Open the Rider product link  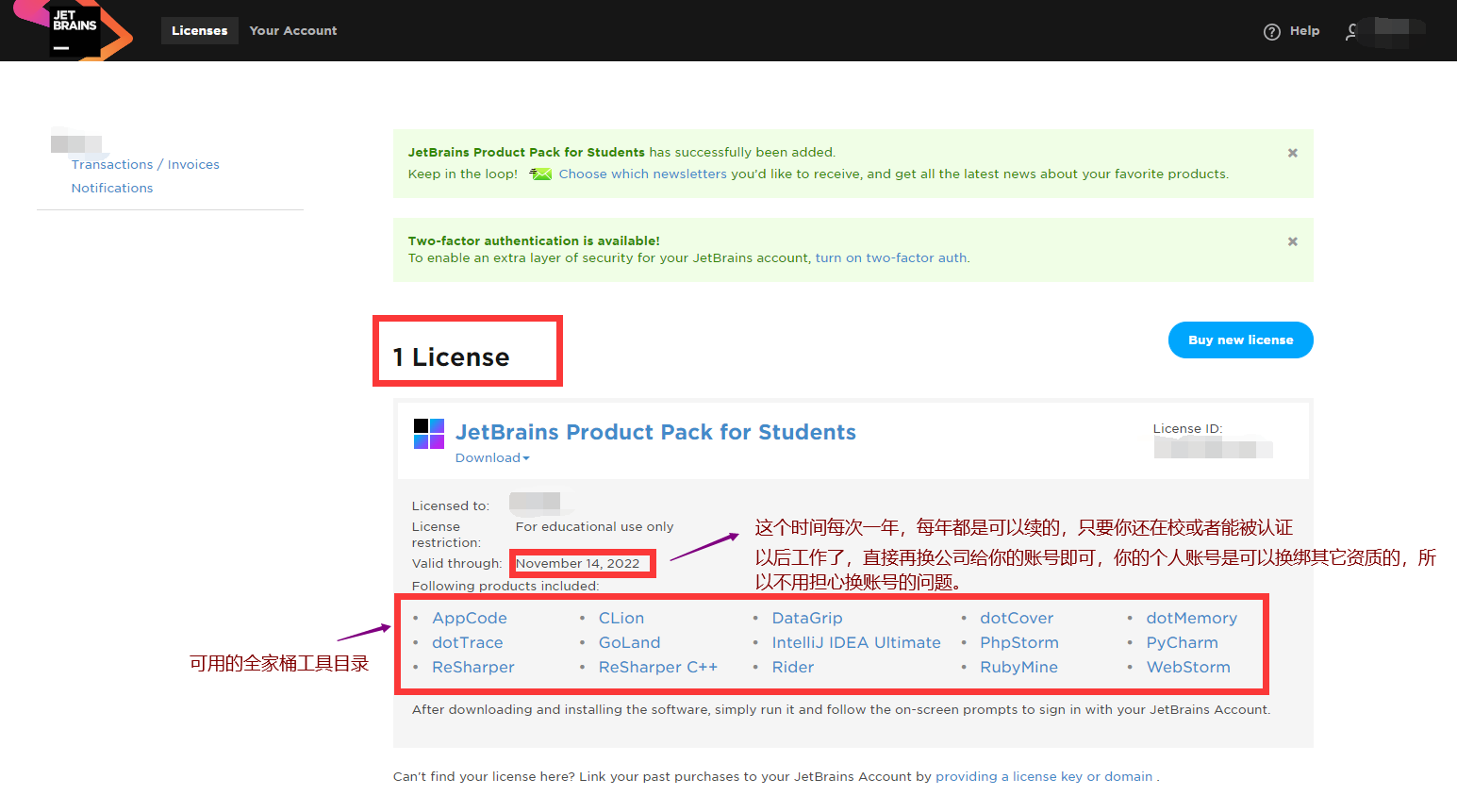pos(793,667)
